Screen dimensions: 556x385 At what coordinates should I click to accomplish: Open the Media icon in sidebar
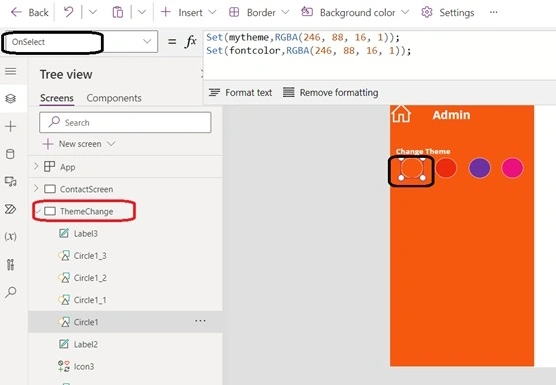[11, 182]
